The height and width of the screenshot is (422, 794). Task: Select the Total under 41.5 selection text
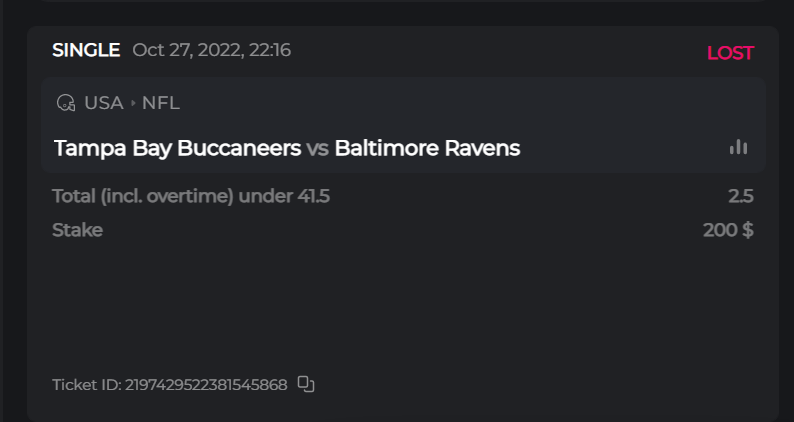tap(191, 196)
